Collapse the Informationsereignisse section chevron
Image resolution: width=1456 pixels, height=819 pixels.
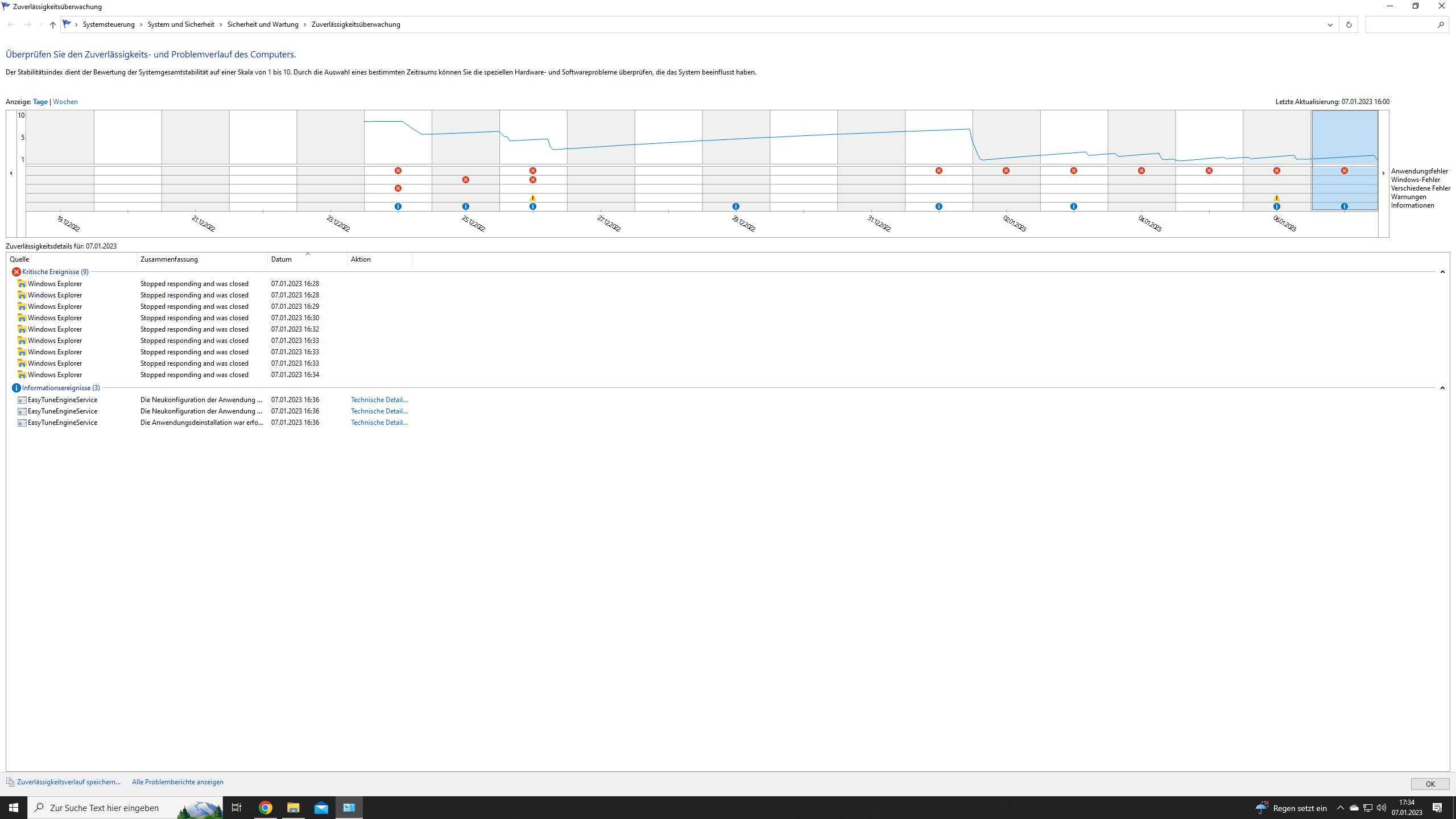tap(1442, 388)
